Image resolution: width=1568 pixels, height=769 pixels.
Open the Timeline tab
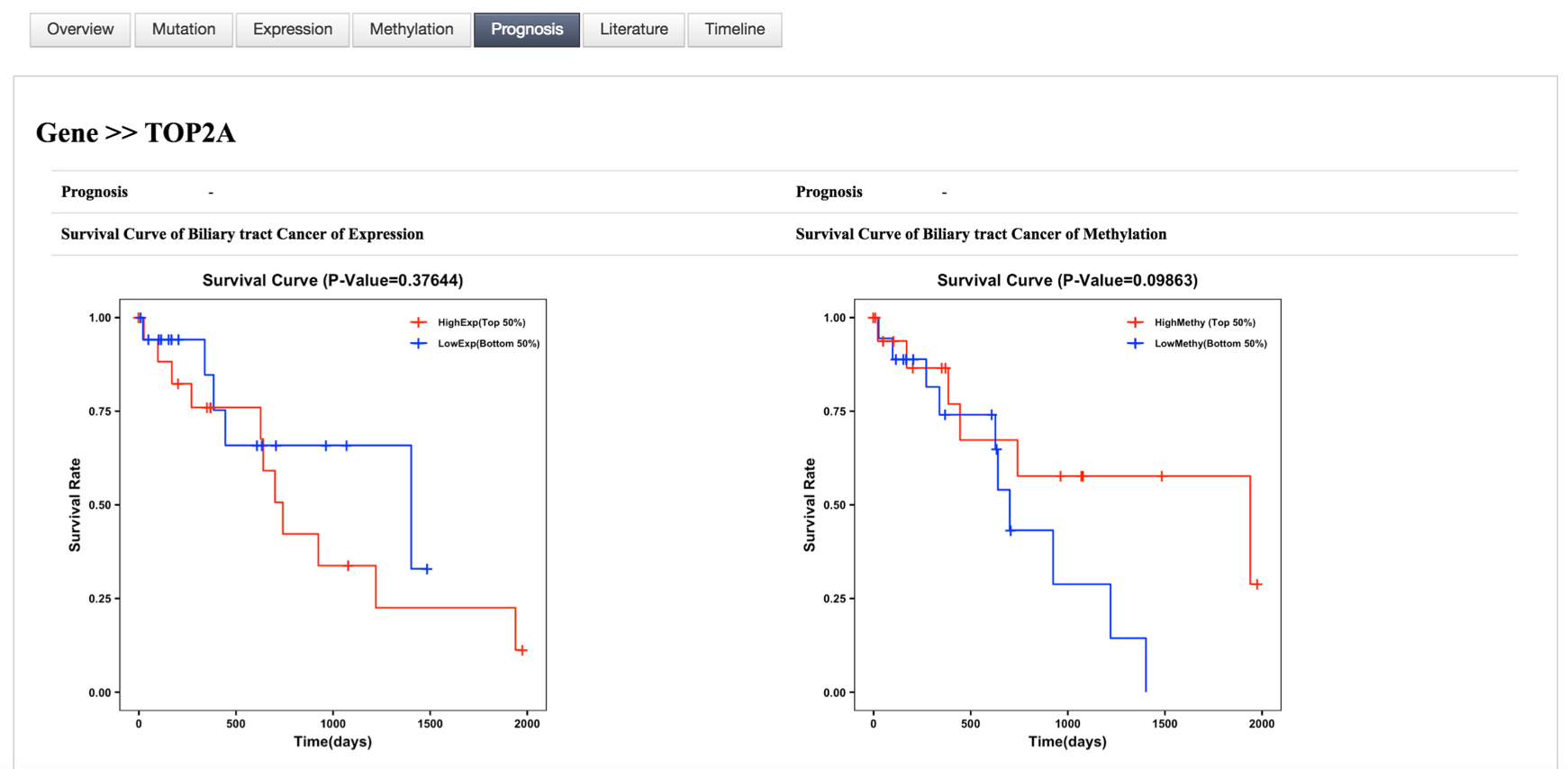[735, 30]
